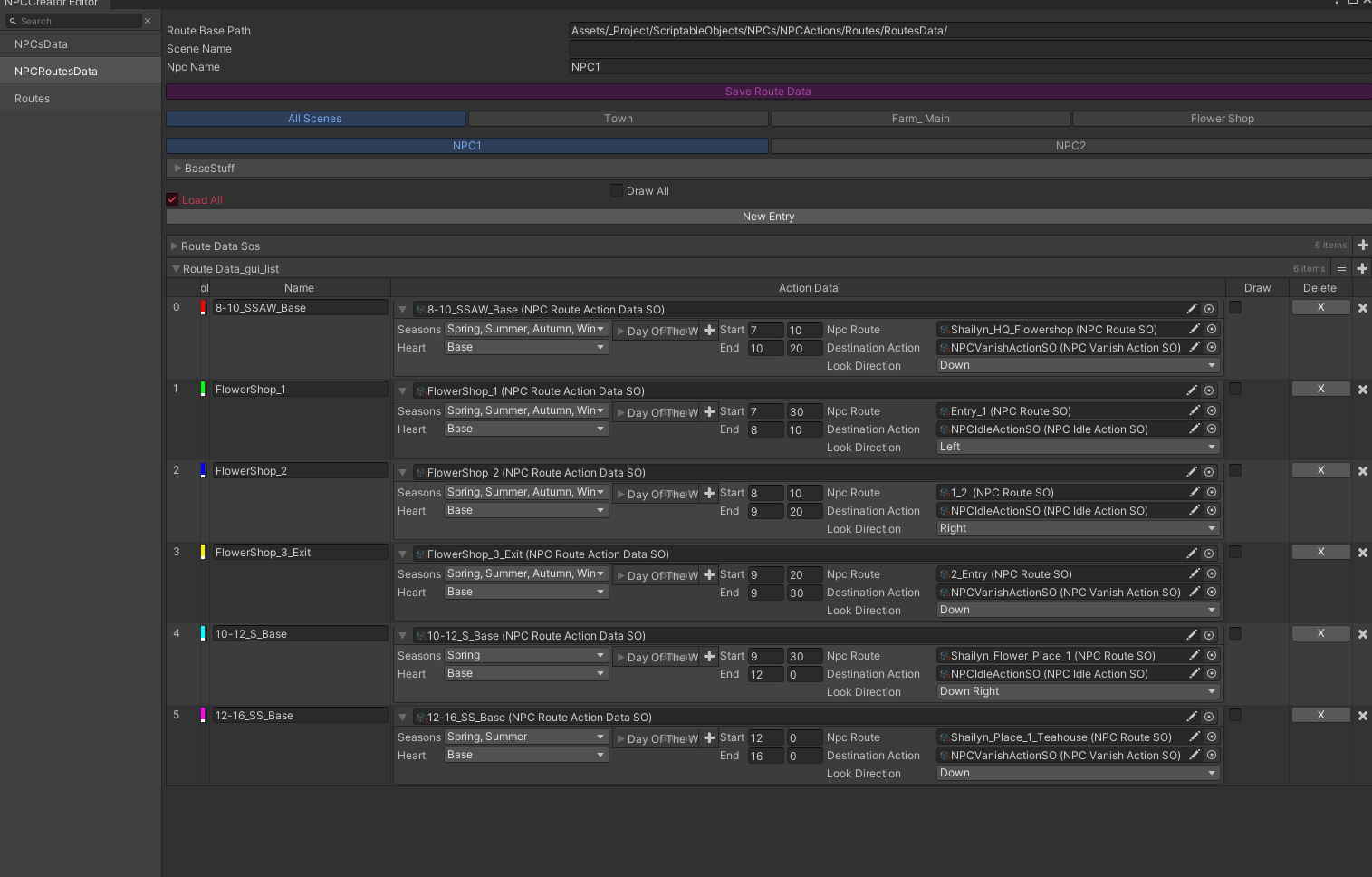Edit the FlowerShop_3_Exit action data with the pencil icon
Screen dimensions: 1372x877
[x=1192, y=554]
